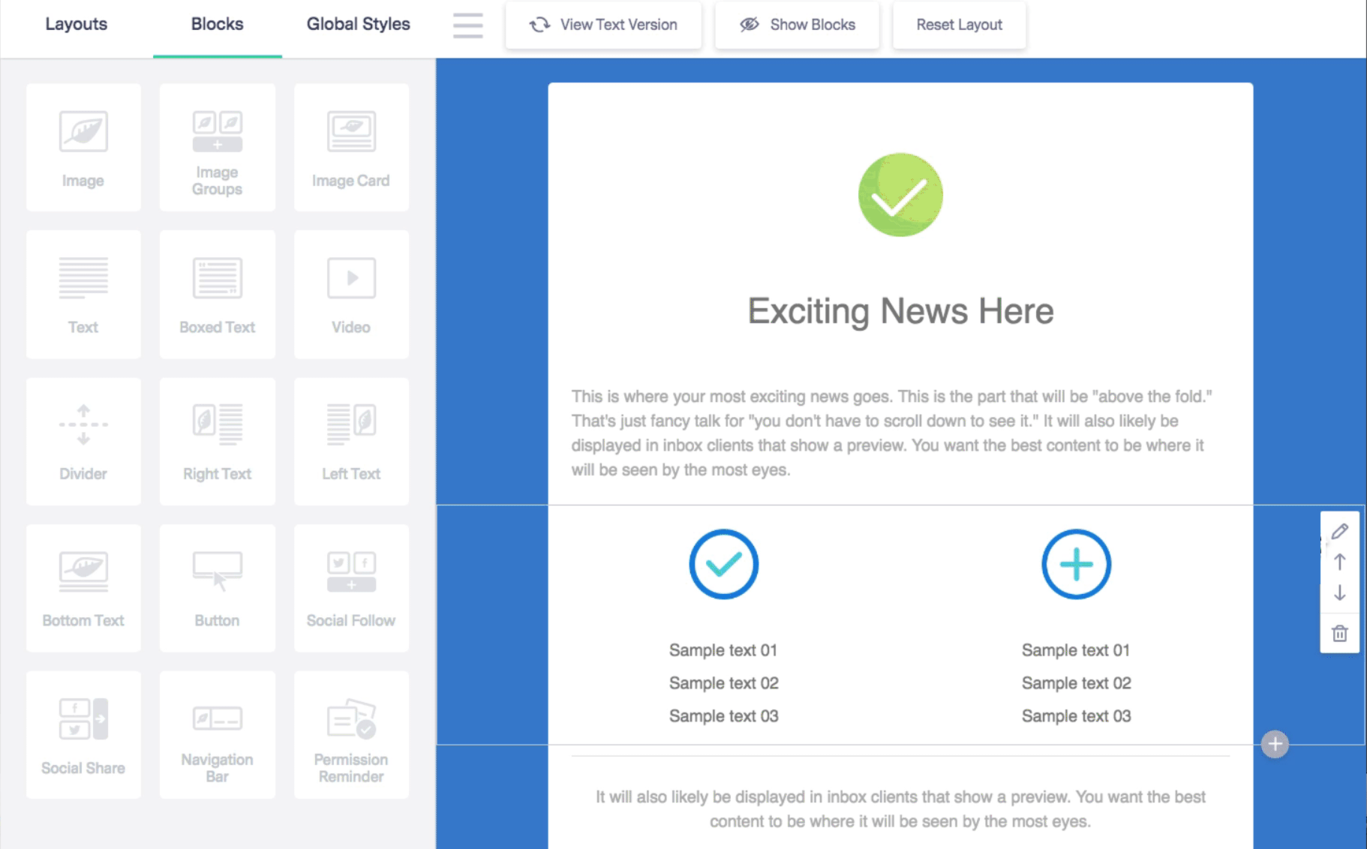Viewport: 1367px width, 849px height.
Task: Click the footer paragraph 'It will also likely be displayed'
Action: point(900,809)
